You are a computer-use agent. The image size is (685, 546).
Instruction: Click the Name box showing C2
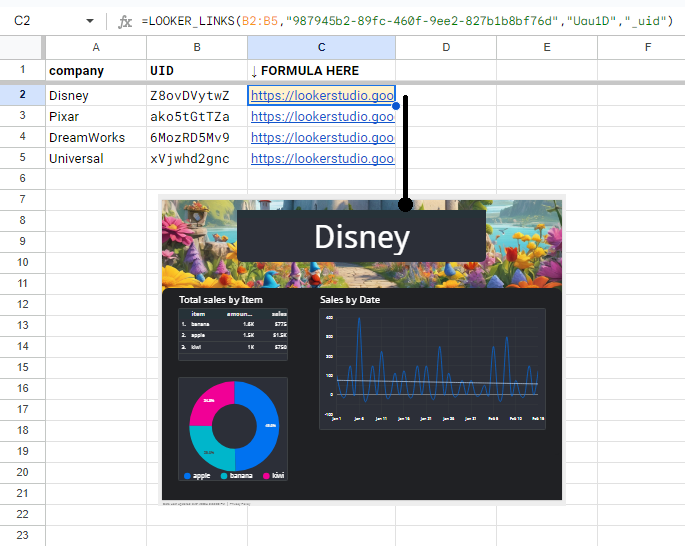click(x=22, y=21)
